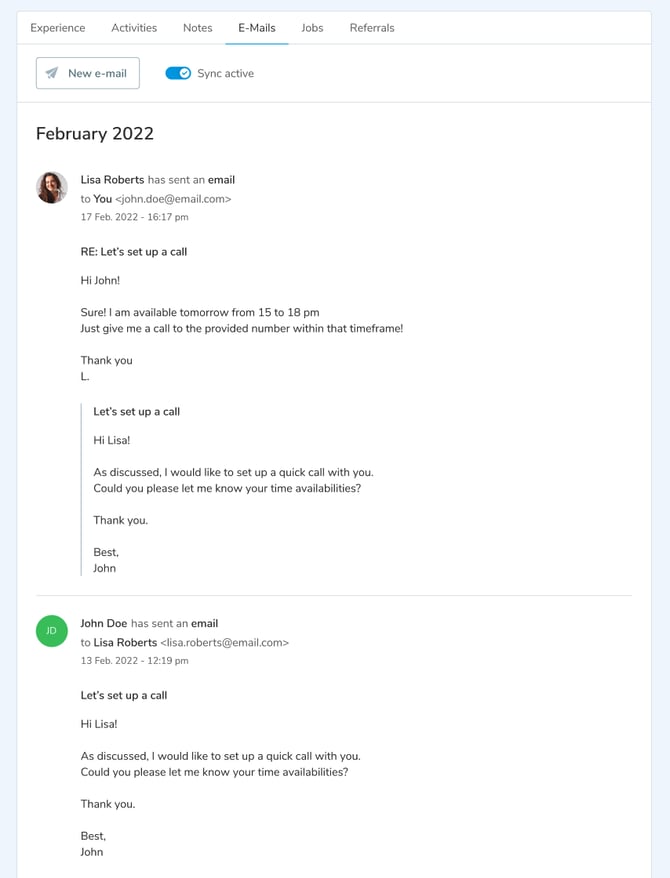Click the 13 Feb. 2022 timestamp
Screen dimensions: 670x878
point(134,661)
